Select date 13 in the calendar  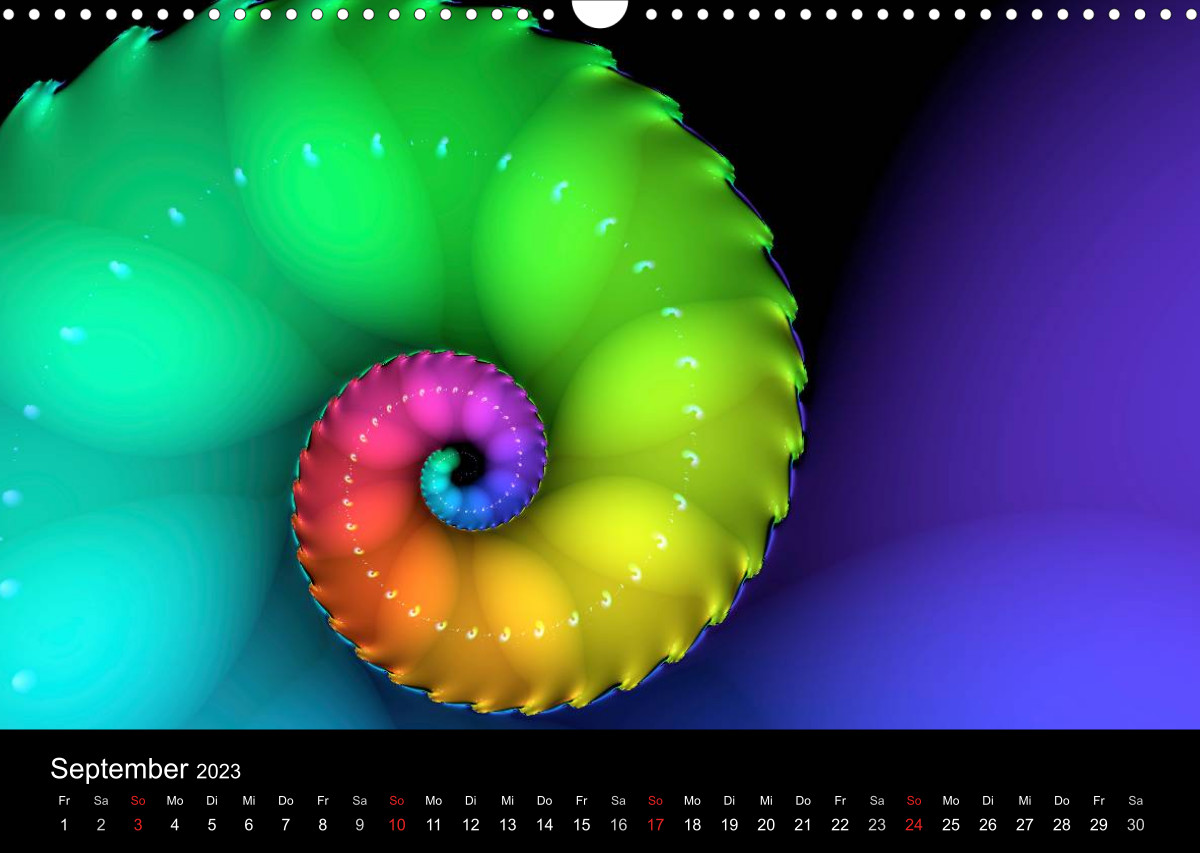(x=508, y=825)
